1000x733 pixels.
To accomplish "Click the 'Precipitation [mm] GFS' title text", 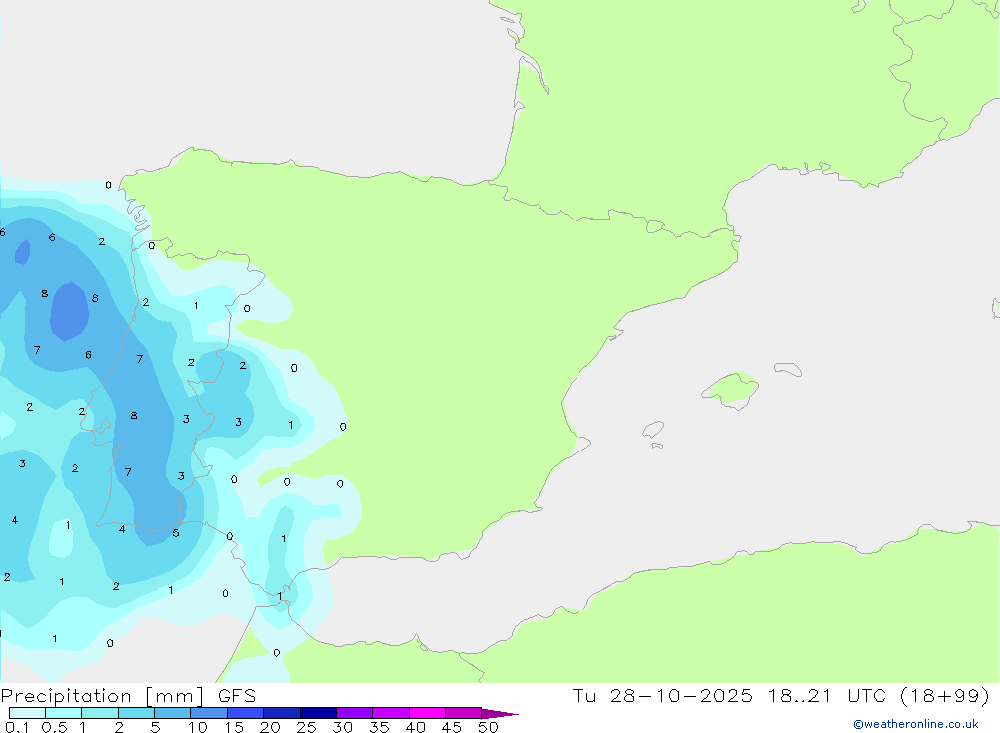I will pos(128,696).
